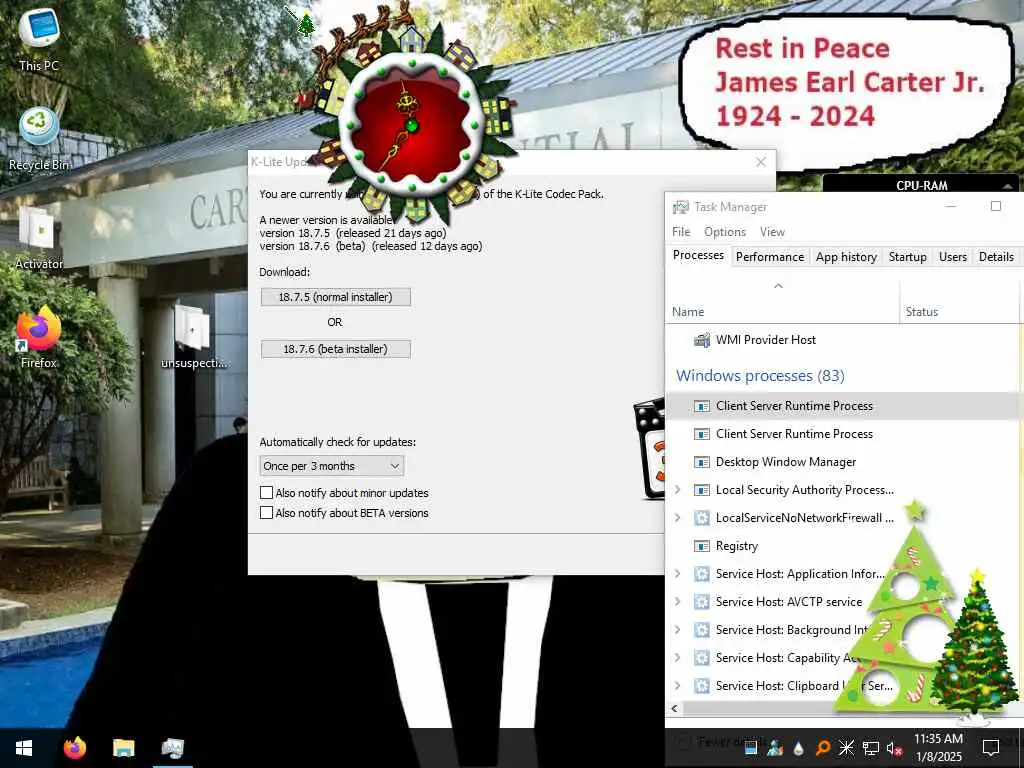Click the muted volume tray icon
The width and height of the screenshot is (1024, 768).
(895, 748)
